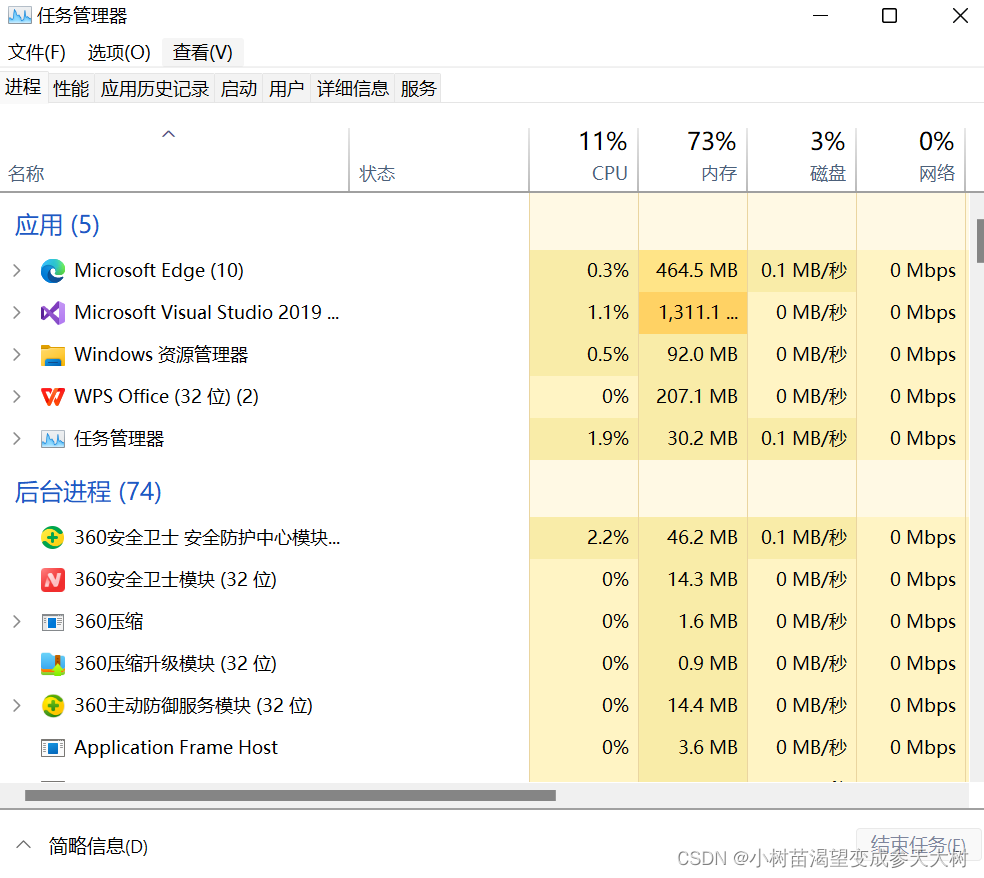Click the 1,311.1 memory cell of Visual Studio
The image size is (984, 878).
(693, 313)
